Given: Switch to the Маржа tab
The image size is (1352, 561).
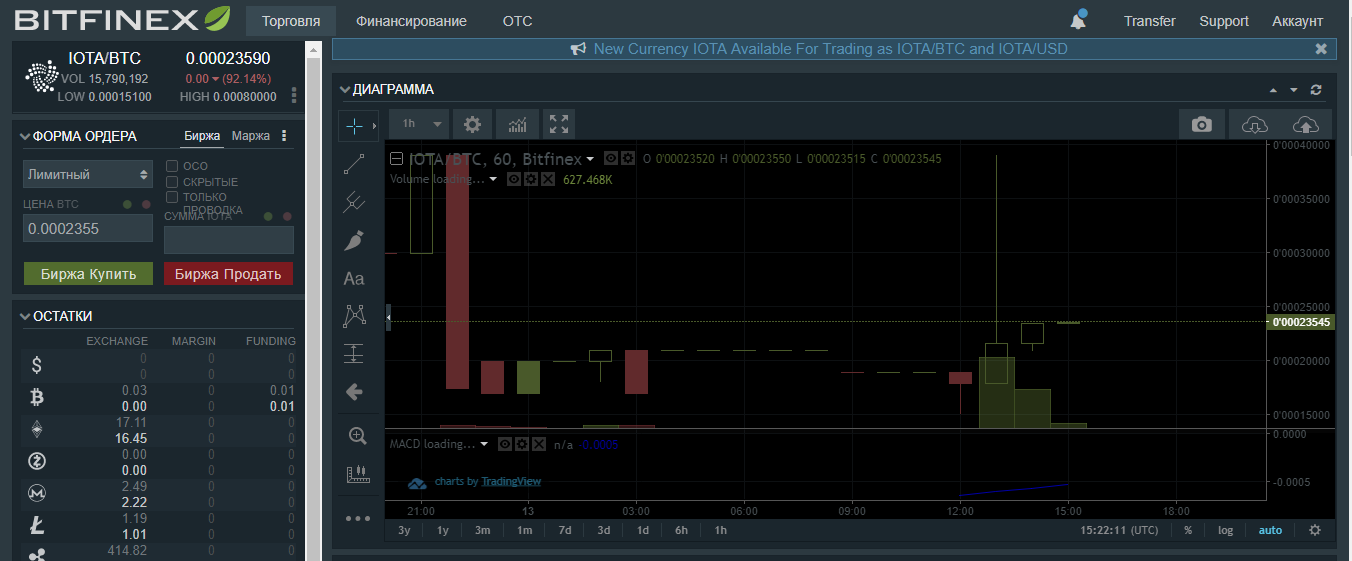Looking at the screenshot, I should pos(251,136).
